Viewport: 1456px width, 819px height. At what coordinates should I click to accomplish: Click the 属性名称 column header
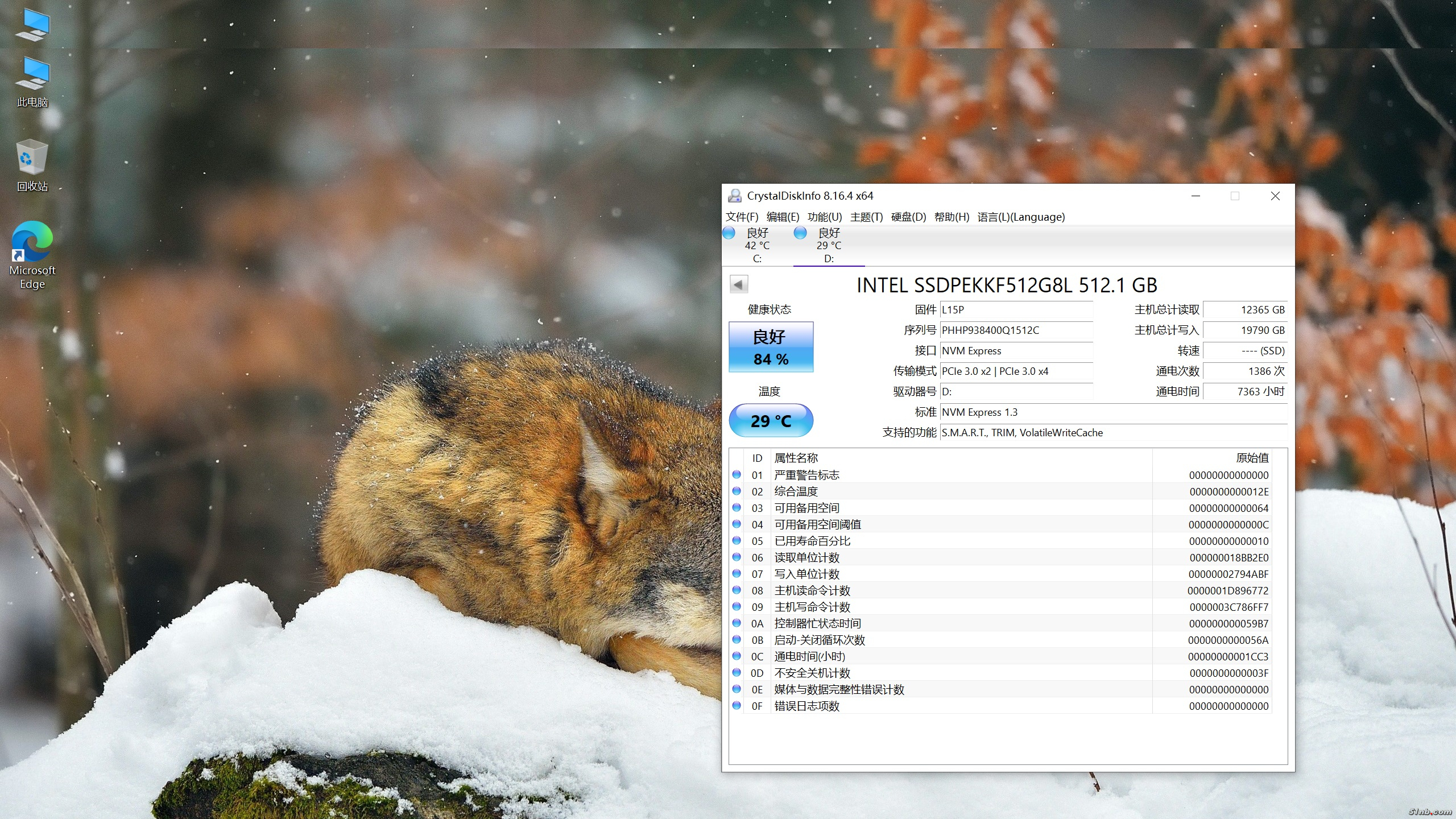point(962,458)
